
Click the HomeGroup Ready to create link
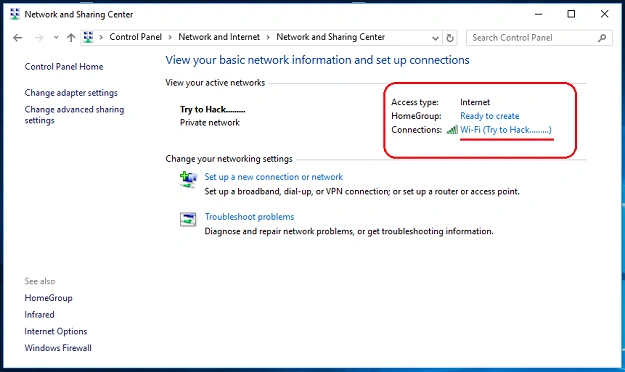pyautogui.click(x=489, y=116)
